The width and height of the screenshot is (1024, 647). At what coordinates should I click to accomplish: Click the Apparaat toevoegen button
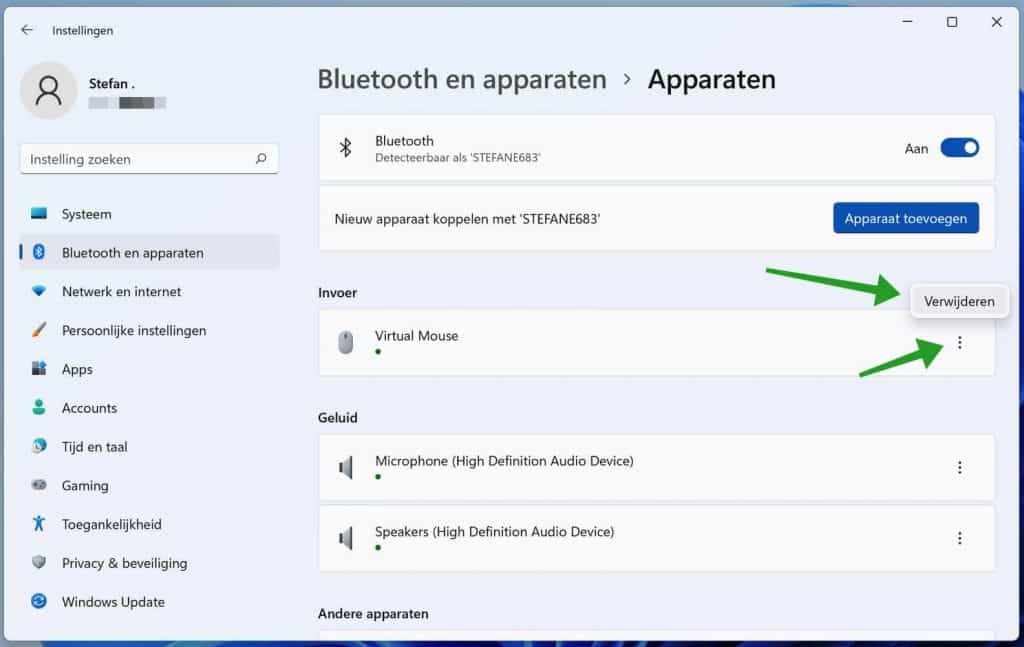[905, 217]
